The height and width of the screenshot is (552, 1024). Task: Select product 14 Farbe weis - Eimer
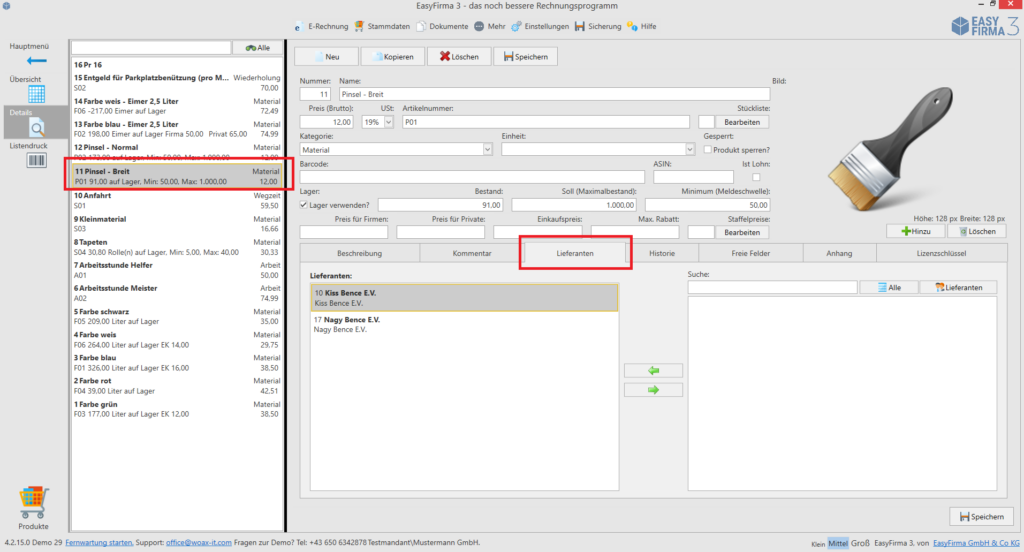coord(176,106)
